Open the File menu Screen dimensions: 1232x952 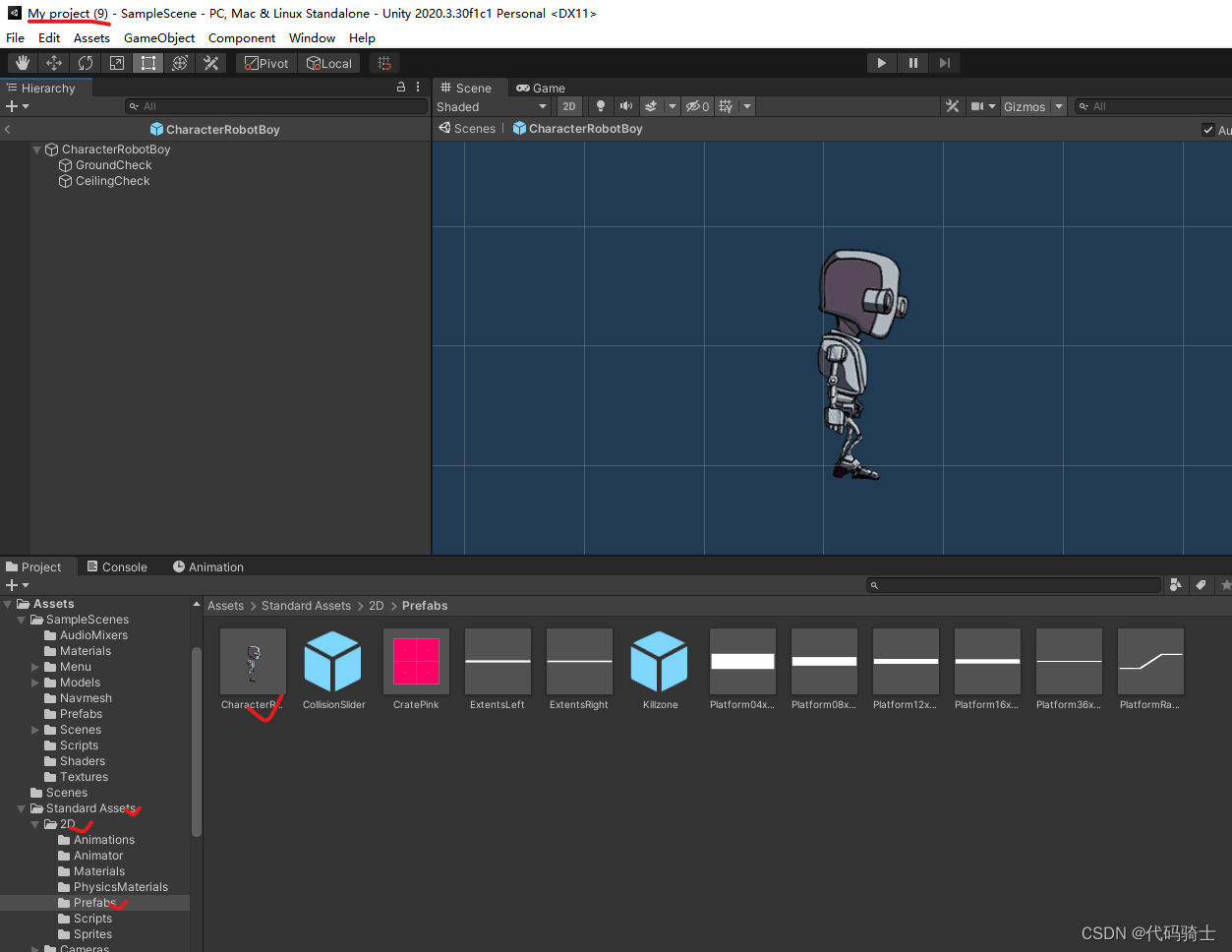click(x=15, y=37)
